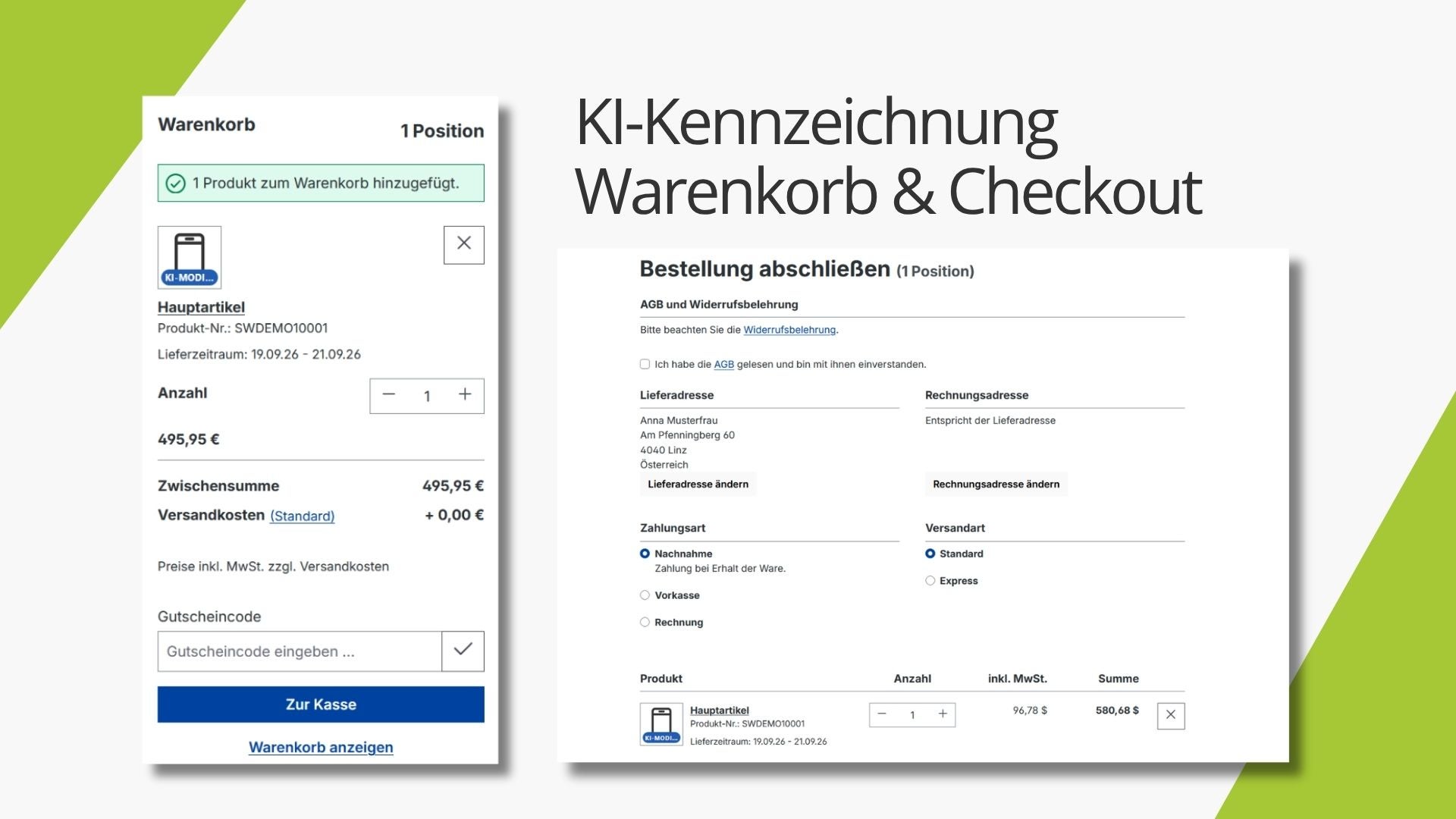Click Rechnungsadresse ändern button
The height and width of the screenshot is (819, 1456).
[996, 484]
